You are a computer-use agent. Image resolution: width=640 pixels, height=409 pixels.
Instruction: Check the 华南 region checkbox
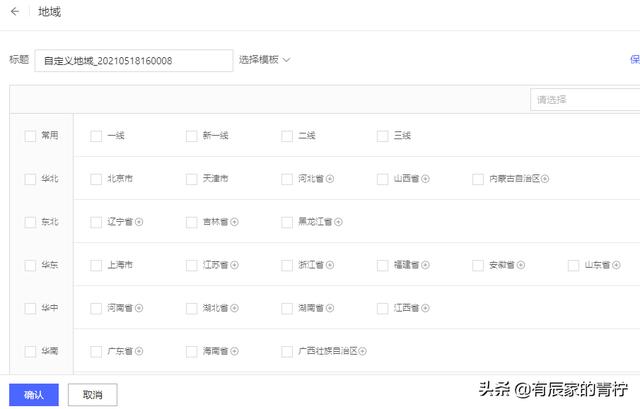point(30,351)
